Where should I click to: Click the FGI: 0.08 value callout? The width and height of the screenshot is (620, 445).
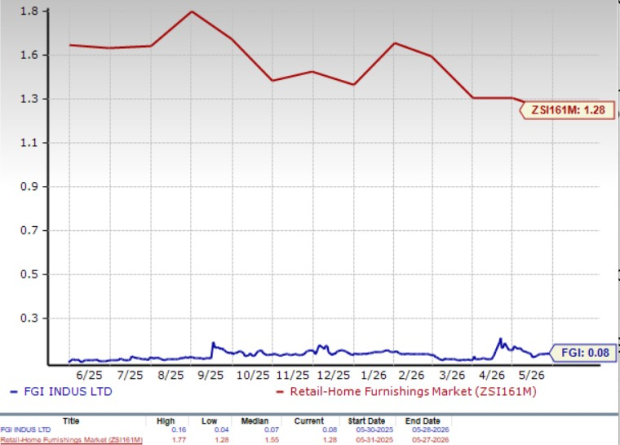[585, 352]
